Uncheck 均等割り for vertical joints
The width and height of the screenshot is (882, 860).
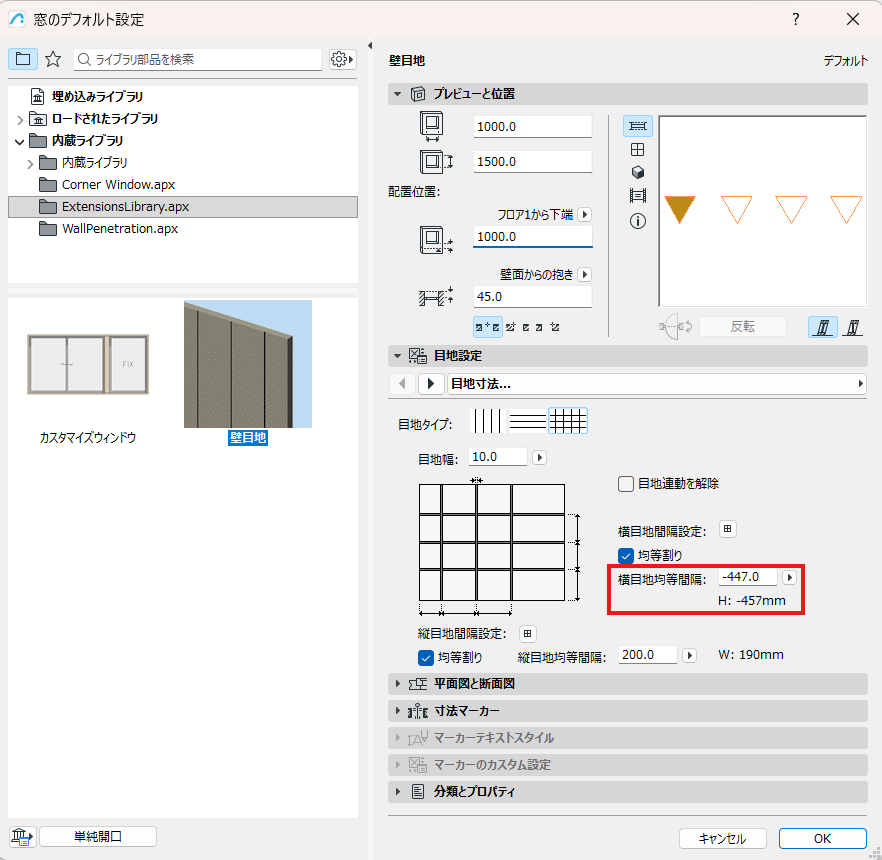426,658
